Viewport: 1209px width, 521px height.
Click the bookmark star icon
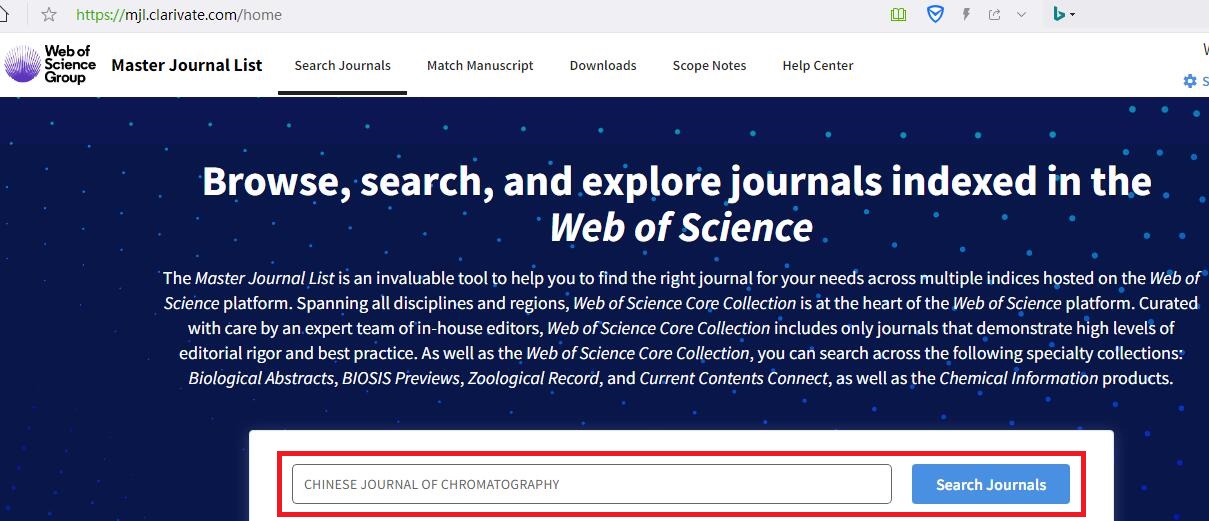(48, 15)
